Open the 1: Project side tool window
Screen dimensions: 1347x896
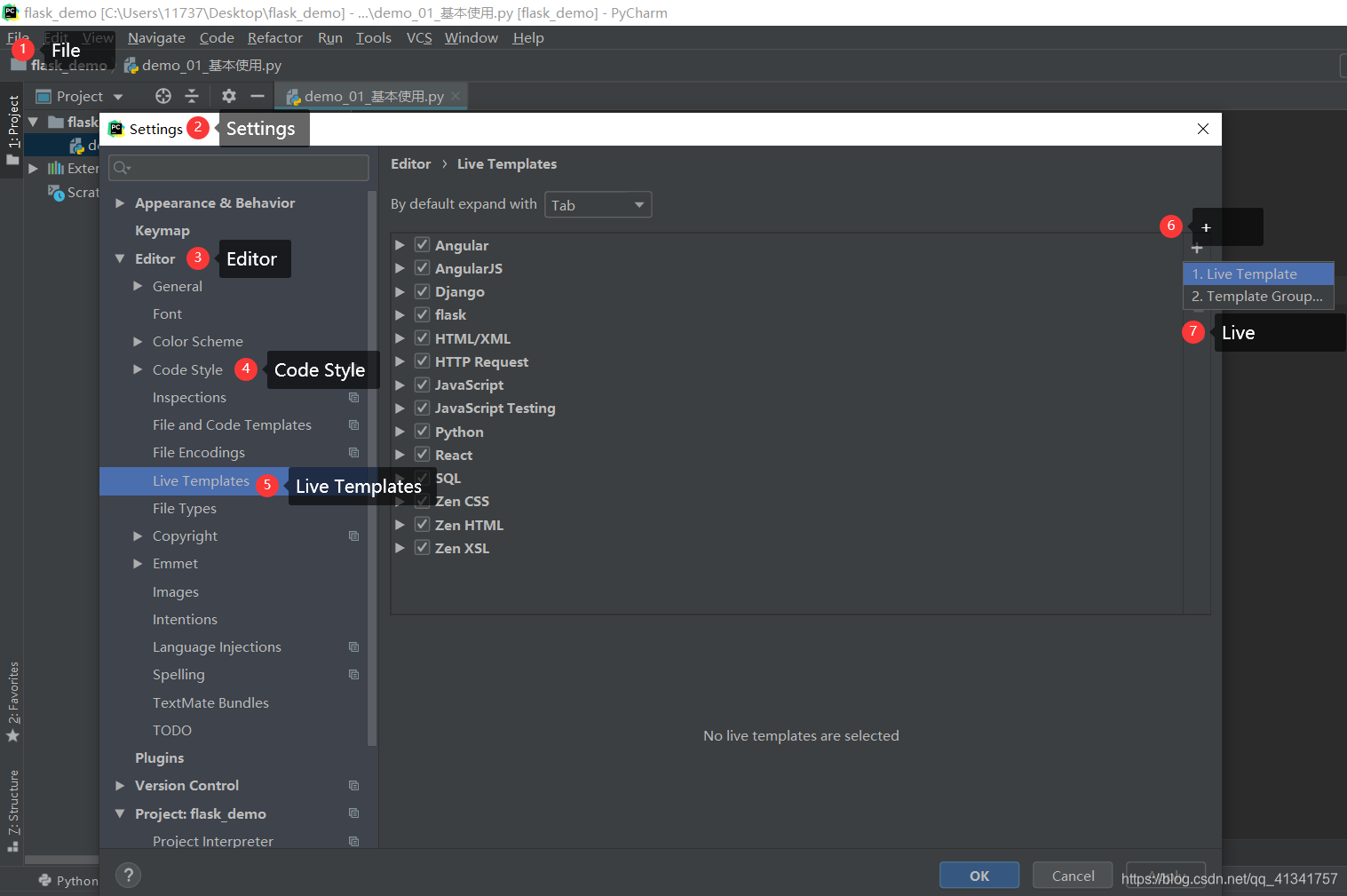point(12,130)
